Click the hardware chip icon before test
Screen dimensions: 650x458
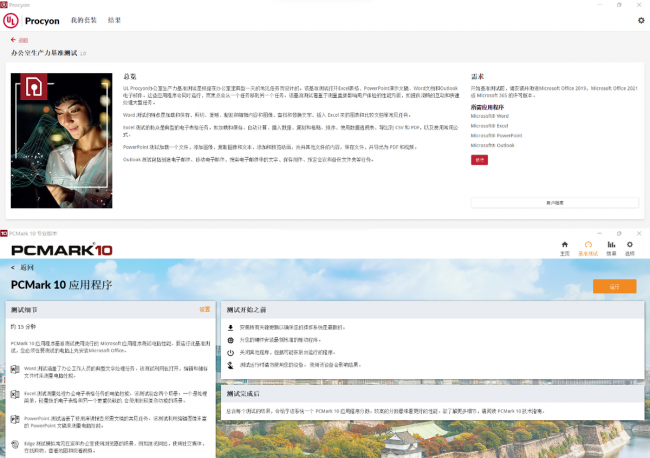[230, 340]
